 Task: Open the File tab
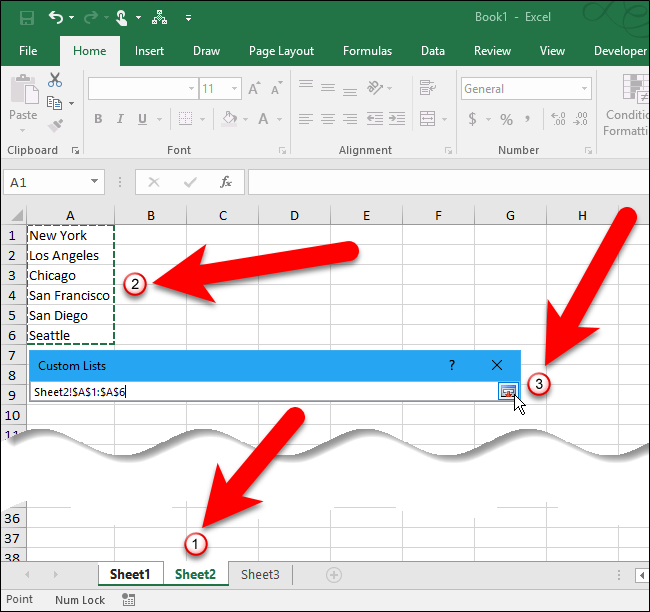[28, 51]
